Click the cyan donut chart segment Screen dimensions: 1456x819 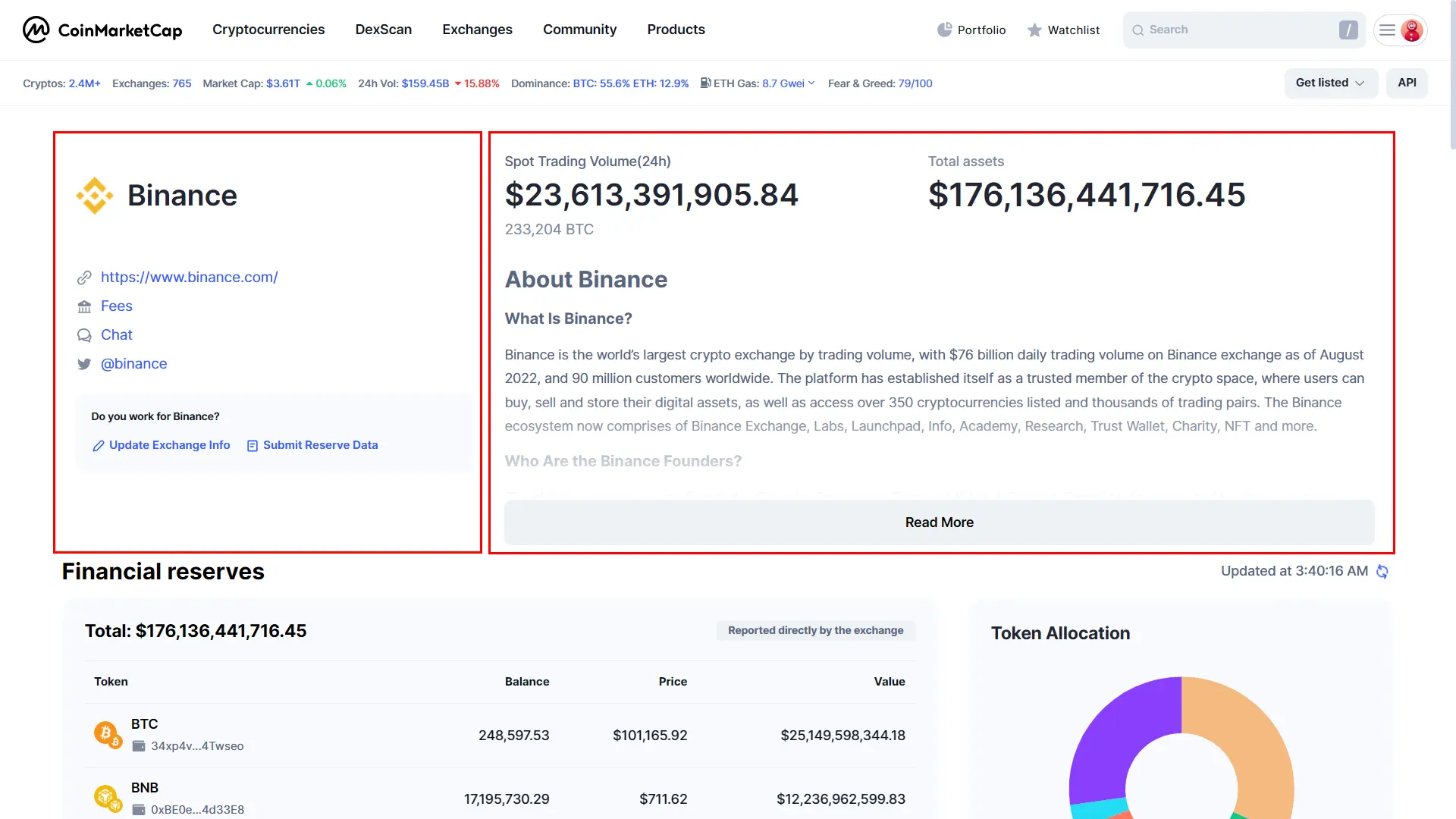pyautogui.click(x=1100, y=809)
